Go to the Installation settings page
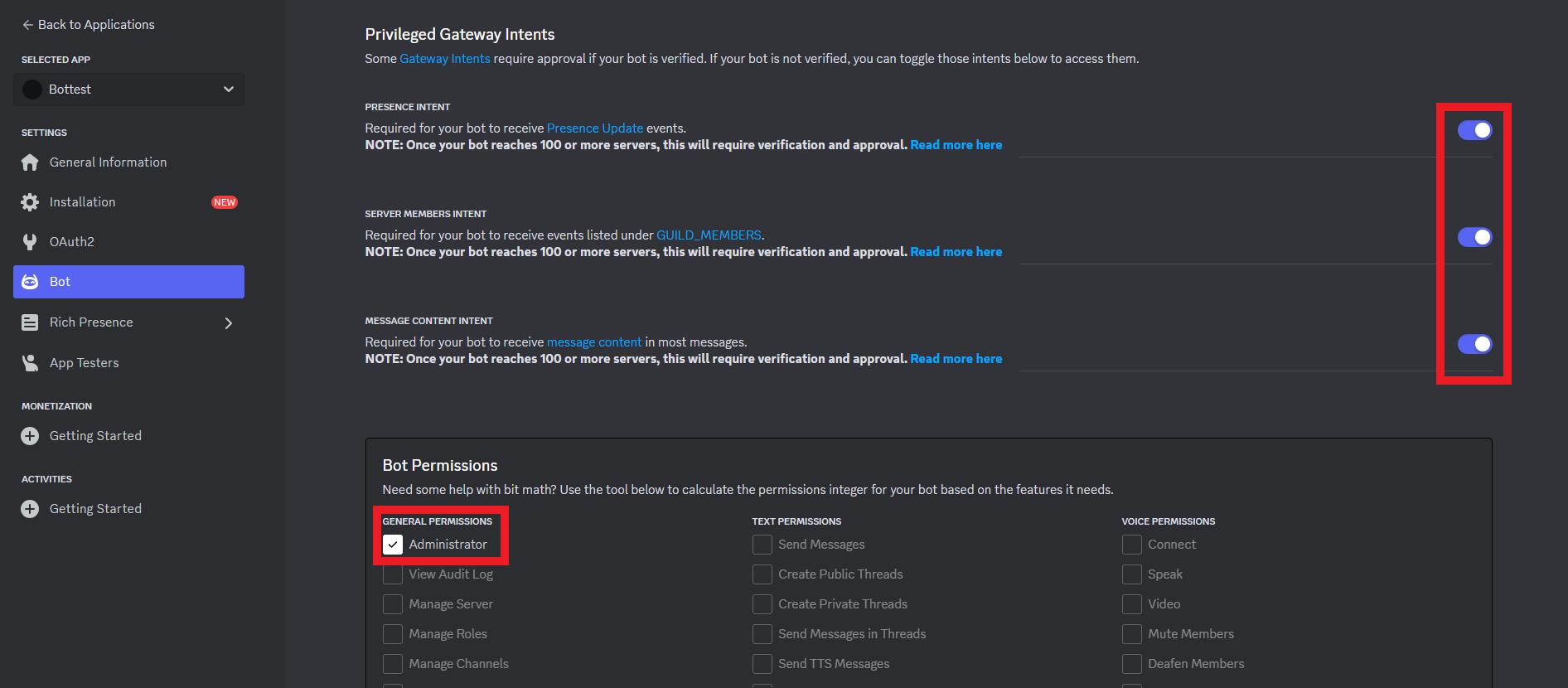This screenshot has width=1568, height=688. pyautogui.click(x=128, y=202)
